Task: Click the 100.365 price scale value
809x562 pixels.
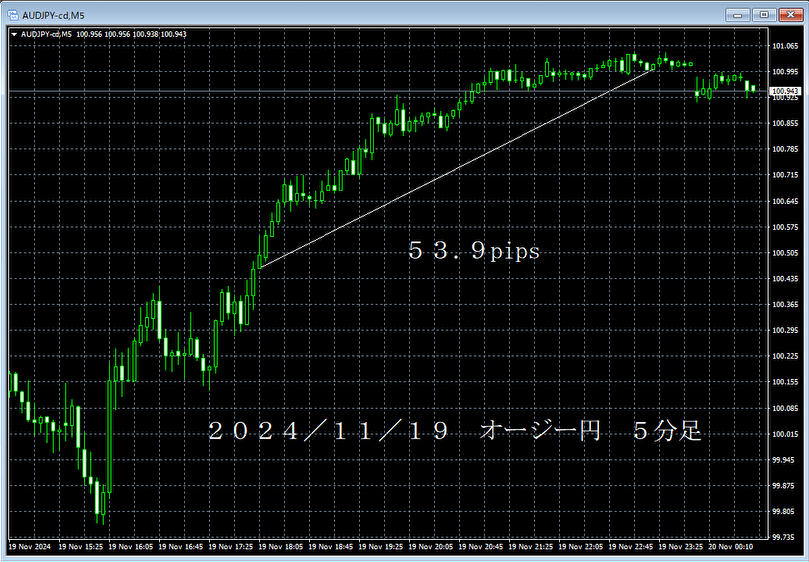Action: (785, 304)
